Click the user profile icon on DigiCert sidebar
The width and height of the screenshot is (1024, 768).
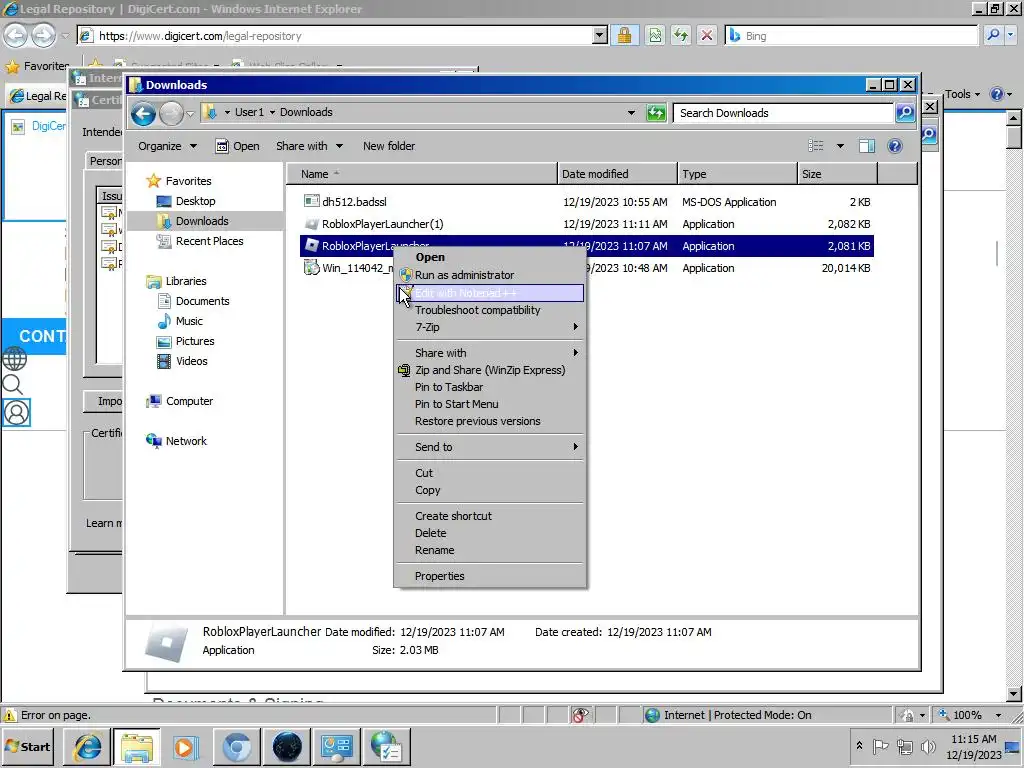pos(16,413)
